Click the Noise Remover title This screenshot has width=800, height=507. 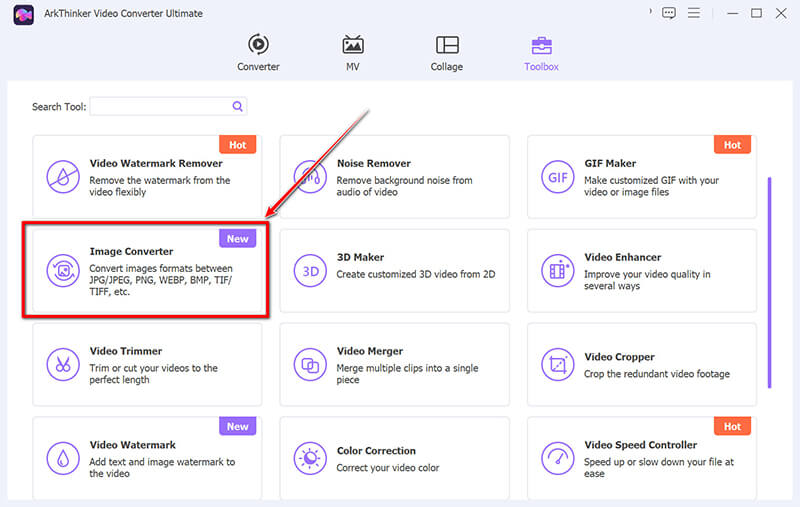tap(373, 164)
